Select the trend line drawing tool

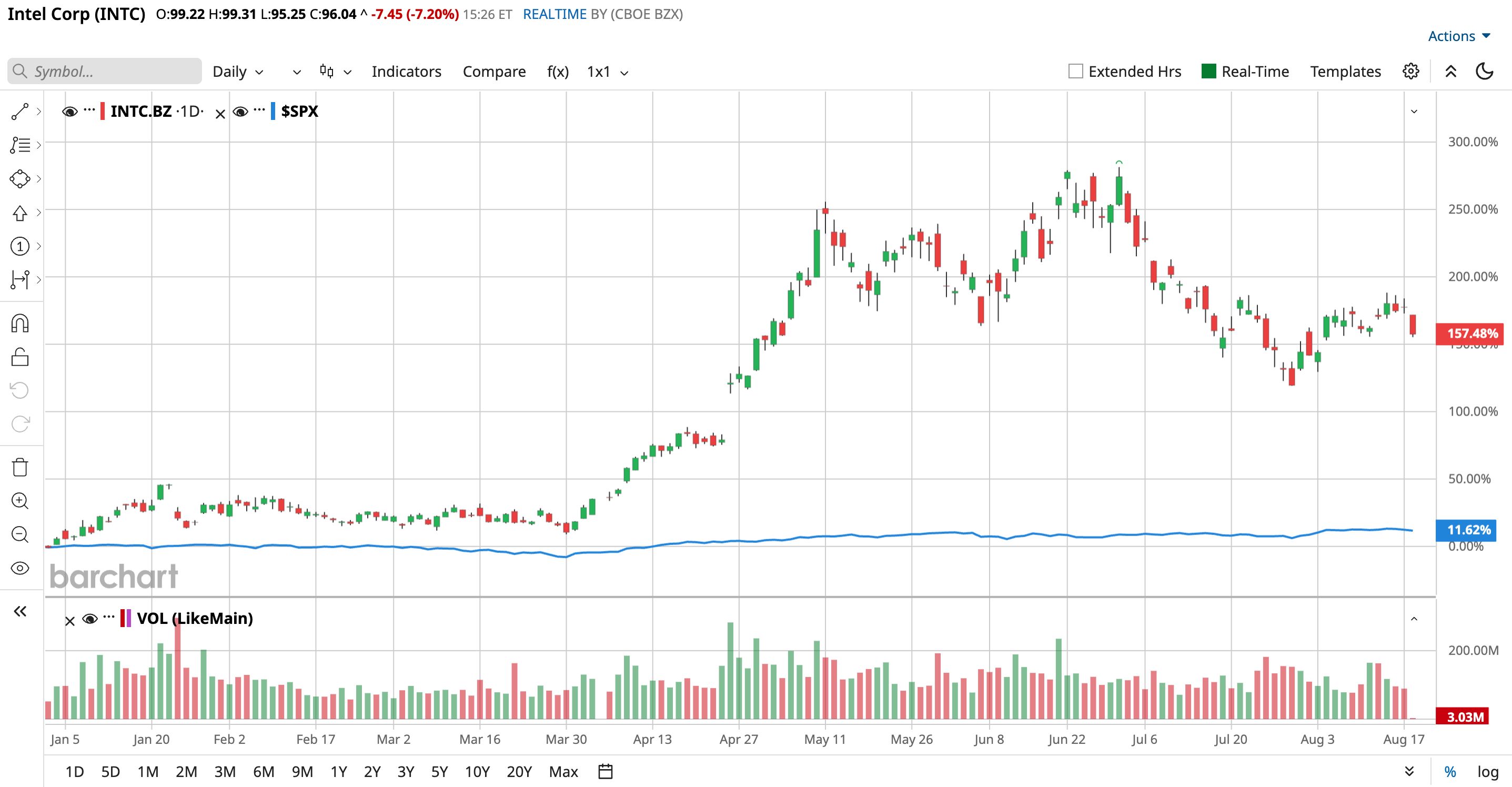point(20,112)
